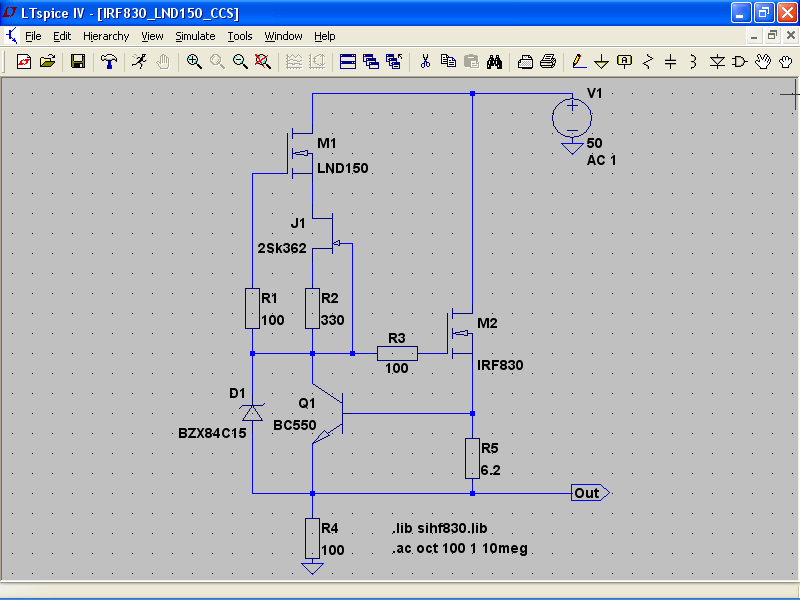The height and width of the screenshot is (600, 800).
Task: Select the Pan magnifier tool
Action: pyautogui.click(x=217, y=62)
